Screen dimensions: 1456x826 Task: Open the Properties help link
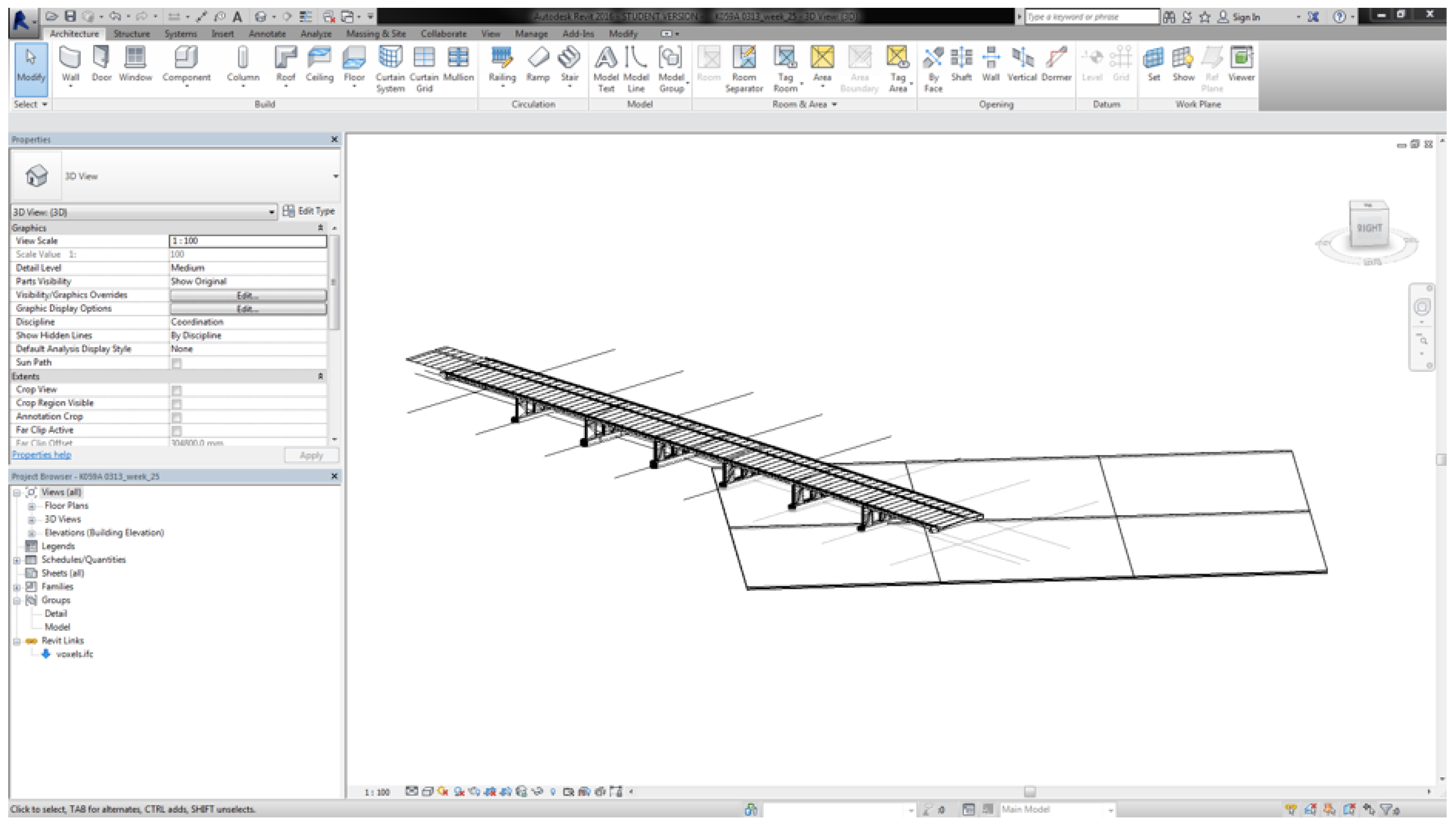point(41,455)
